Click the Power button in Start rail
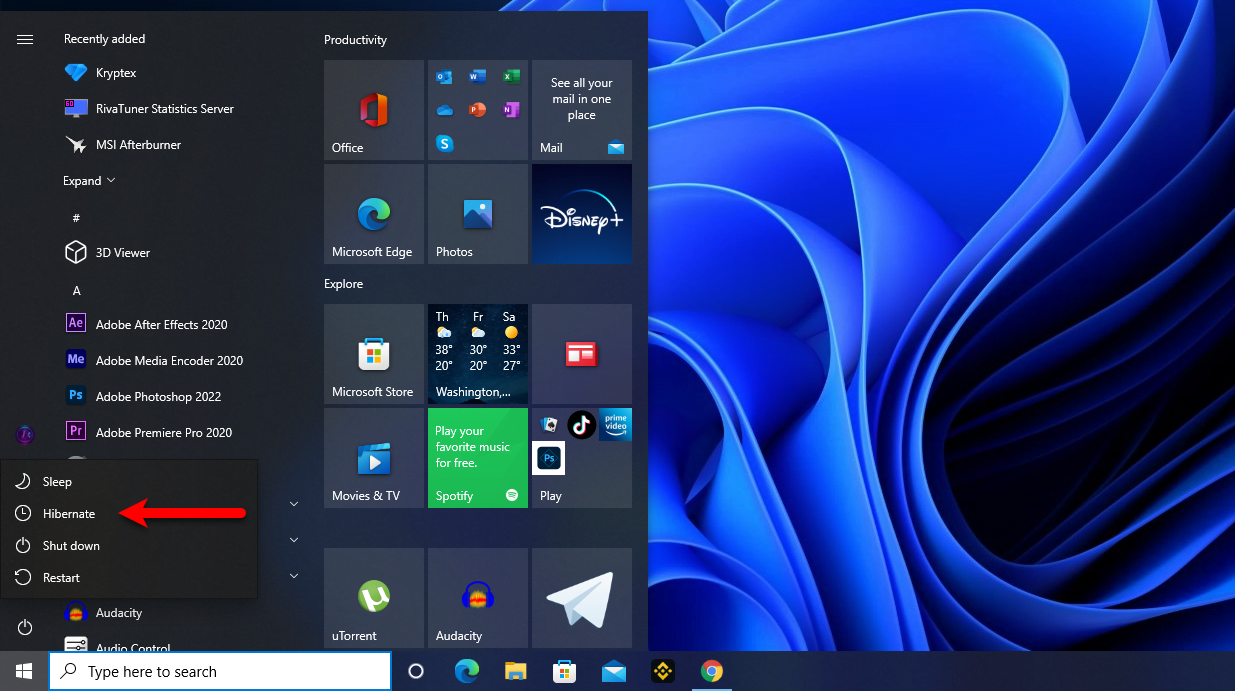This screenshot has width=1235, height=691. coord(25,628)
